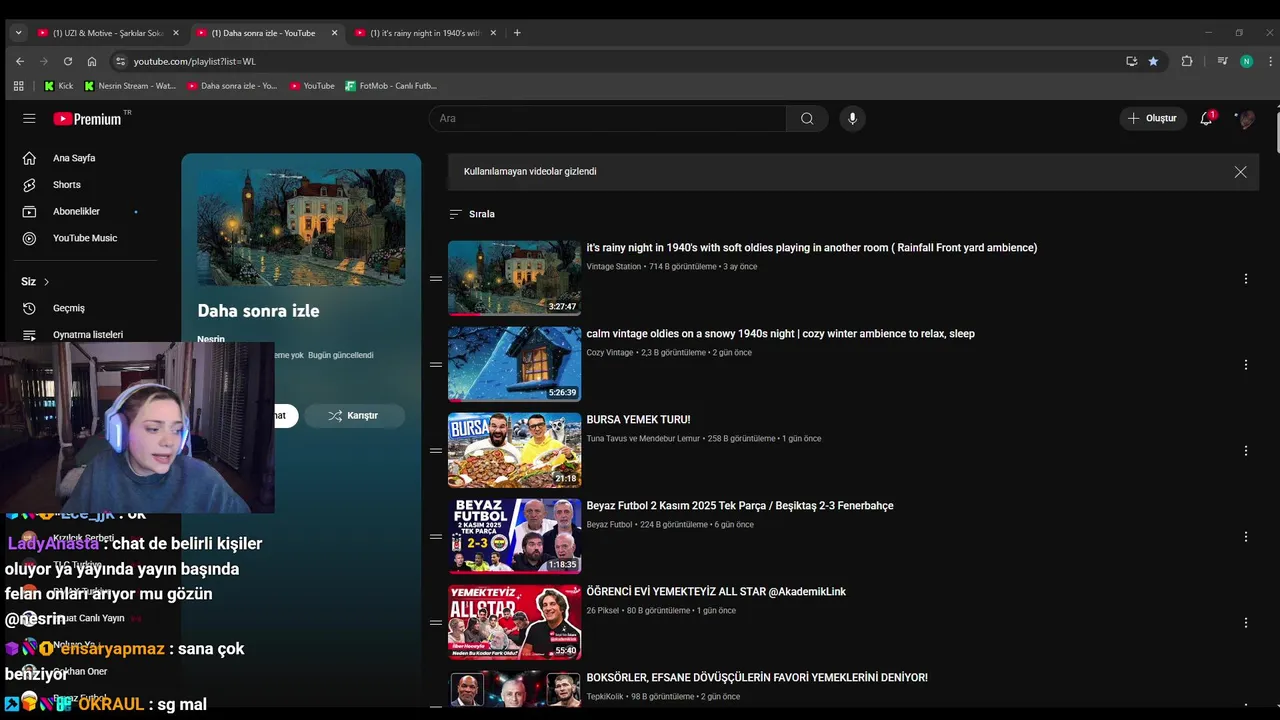Reload the current page
This screenshot has width=1280, height=720.
click(x=68, y=61)
